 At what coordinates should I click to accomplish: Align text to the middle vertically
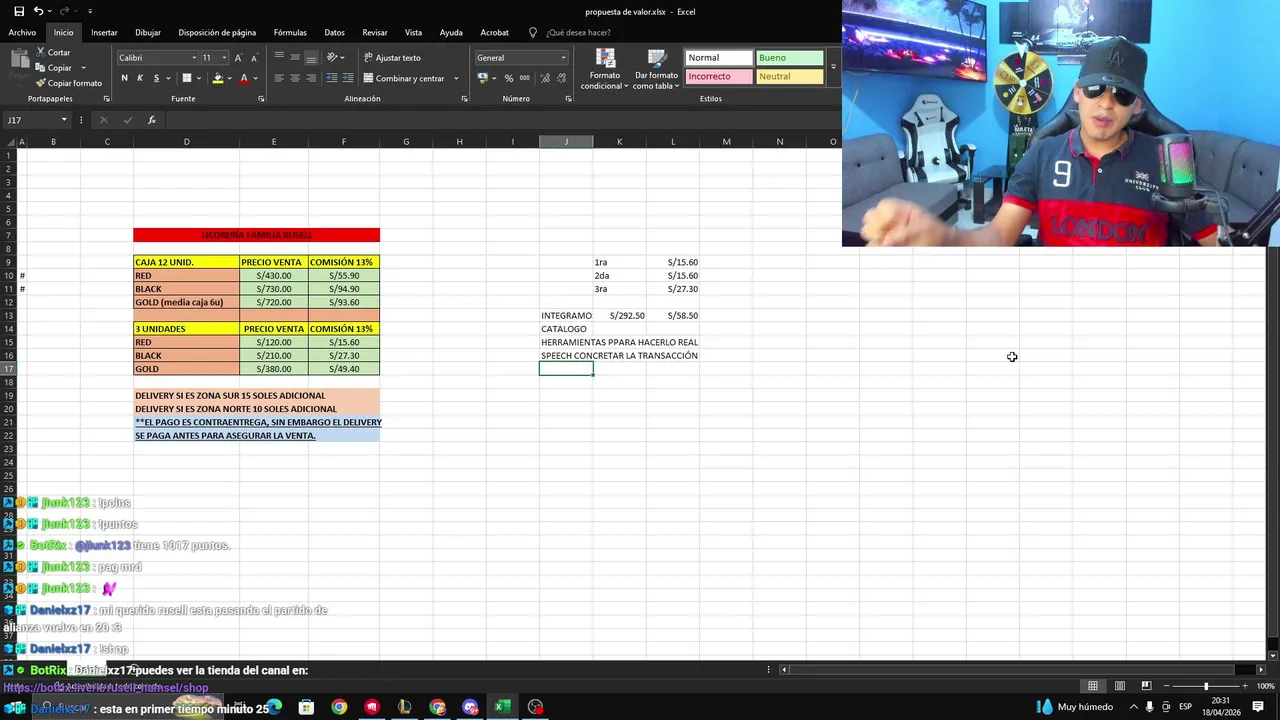[x=295, y=57]
